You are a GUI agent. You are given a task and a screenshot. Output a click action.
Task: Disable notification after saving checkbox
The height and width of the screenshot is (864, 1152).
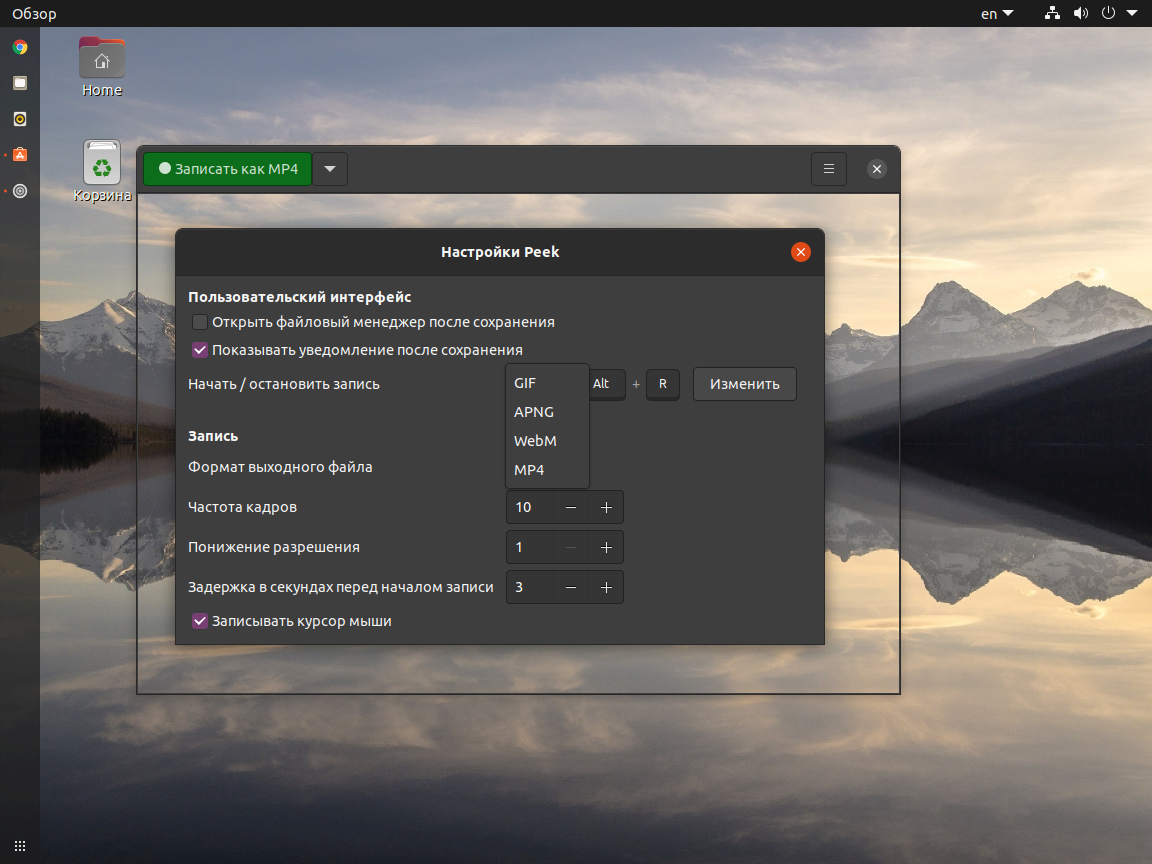[200, 350]
